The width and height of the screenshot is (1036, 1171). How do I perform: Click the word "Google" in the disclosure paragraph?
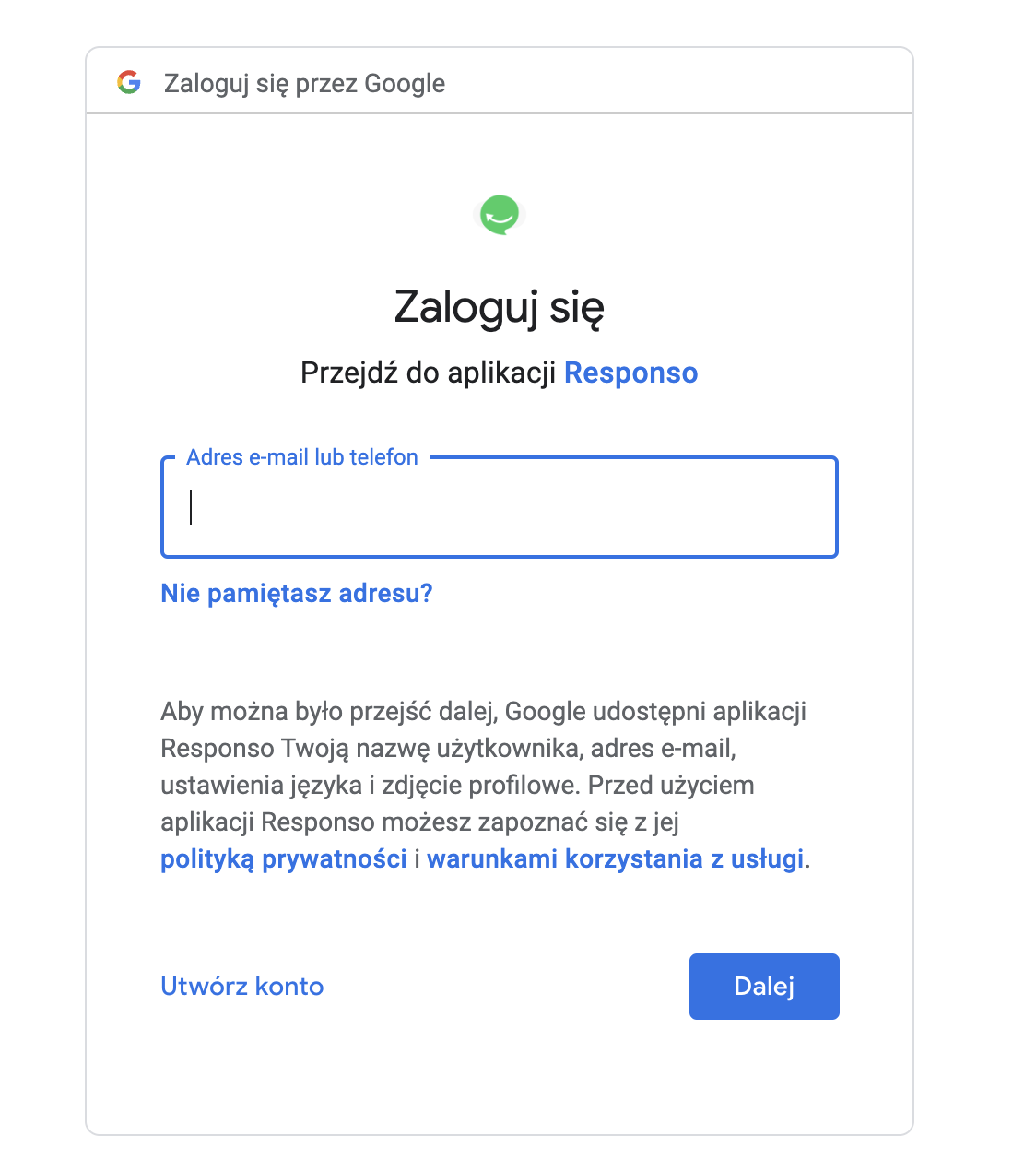pos(546,712)
